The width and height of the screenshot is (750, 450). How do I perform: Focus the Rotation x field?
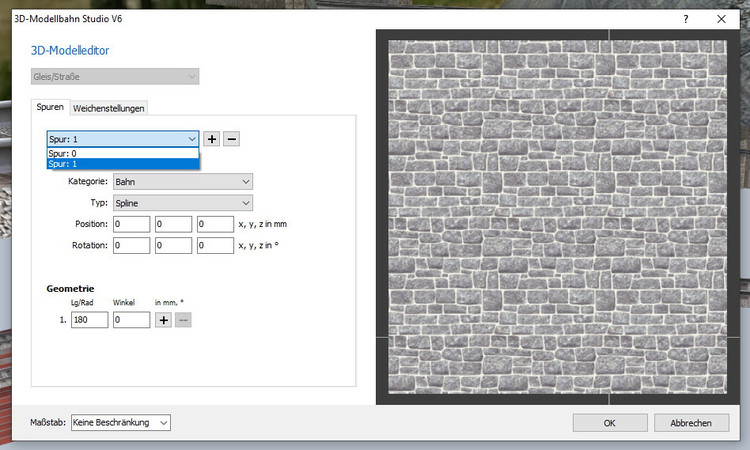(132, 245)
